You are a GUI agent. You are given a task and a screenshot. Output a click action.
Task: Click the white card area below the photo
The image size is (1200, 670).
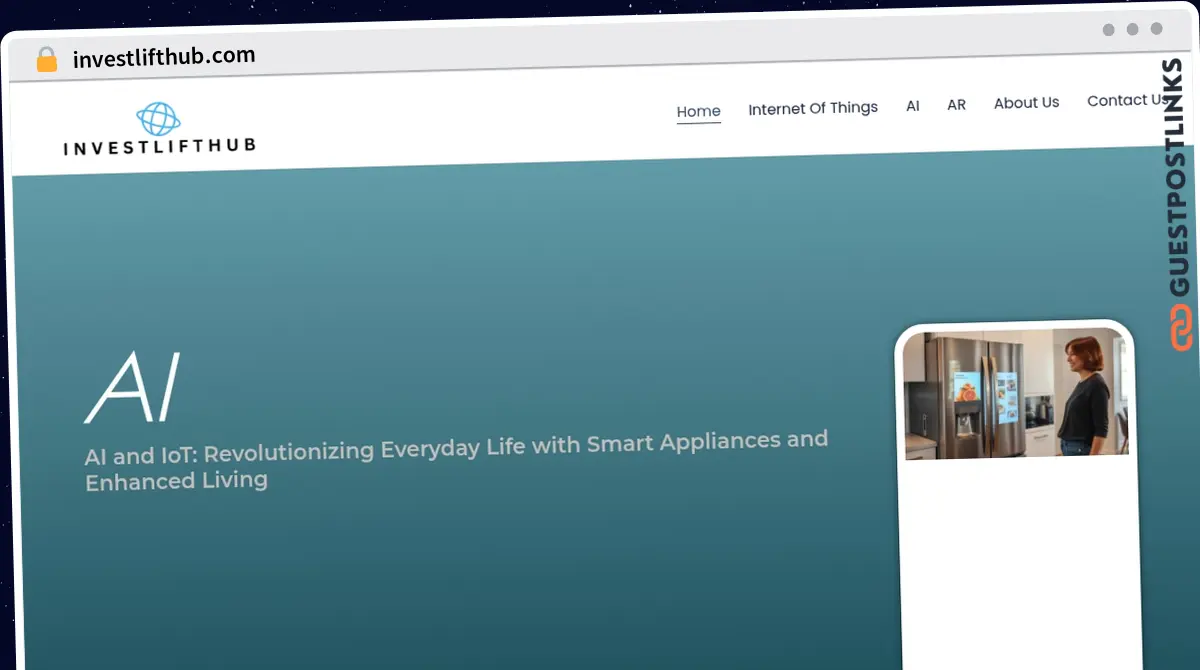coord(1018,560)
